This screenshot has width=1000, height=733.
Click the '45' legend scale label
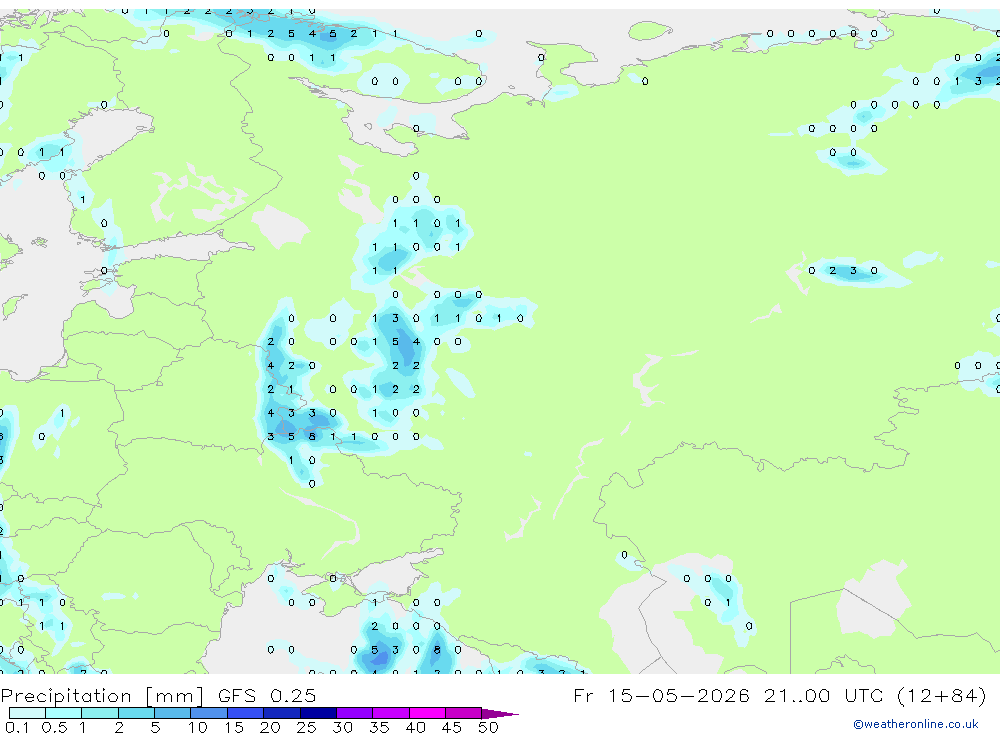click(452, 727)
